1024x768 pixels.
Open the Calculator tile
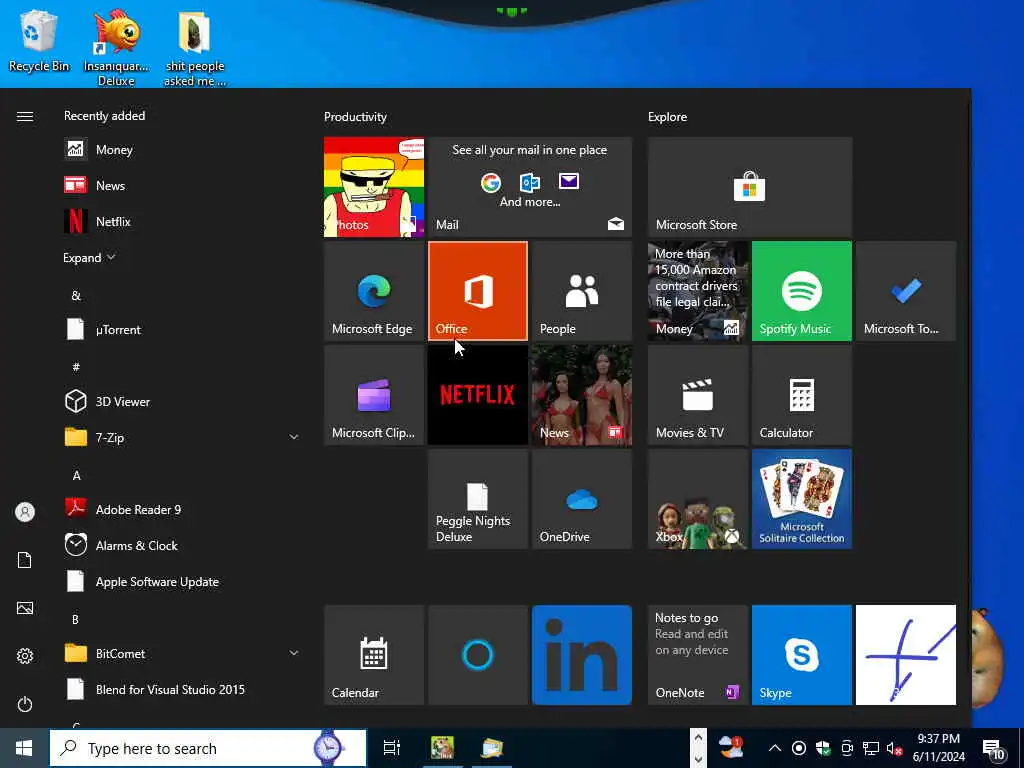tap(801, 395)
